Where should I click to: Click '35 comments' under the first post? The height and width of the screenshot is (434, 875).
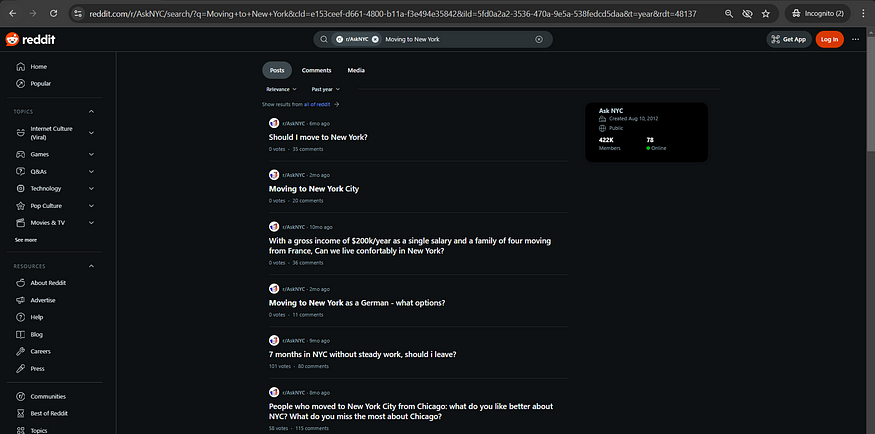coord(307,150)
